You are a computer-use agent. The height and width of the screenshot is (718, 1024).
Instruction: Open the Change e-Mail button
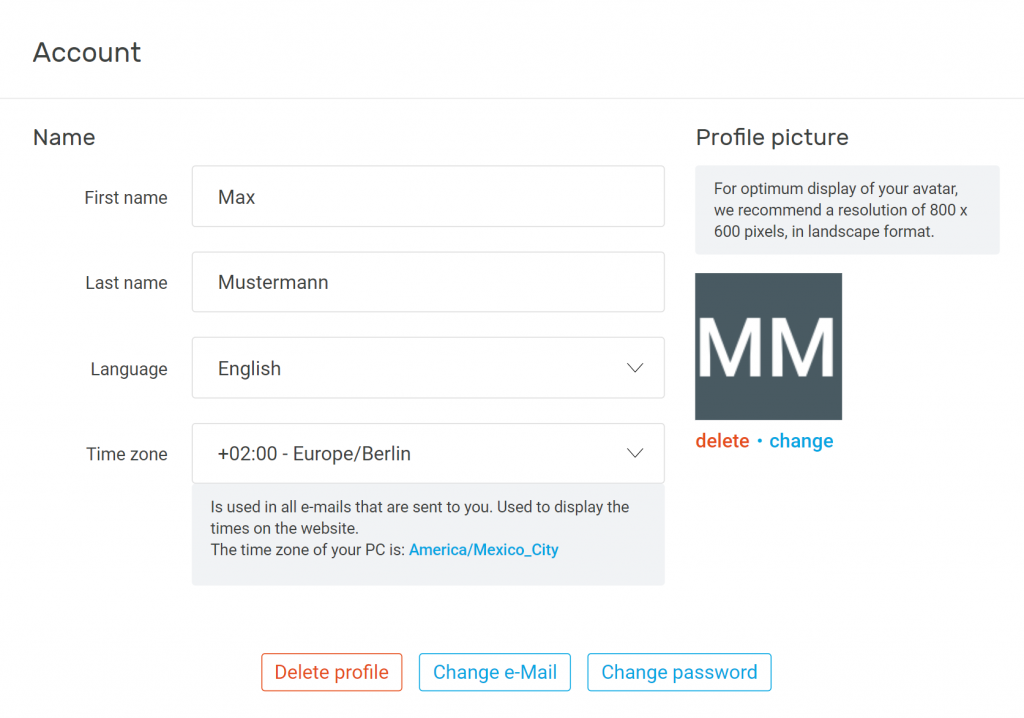[x=495, y=672]
